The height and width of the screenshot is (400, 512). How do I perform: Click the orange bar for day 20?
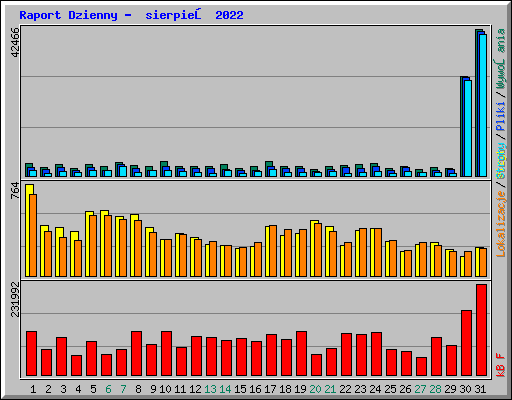click(318, 250)
